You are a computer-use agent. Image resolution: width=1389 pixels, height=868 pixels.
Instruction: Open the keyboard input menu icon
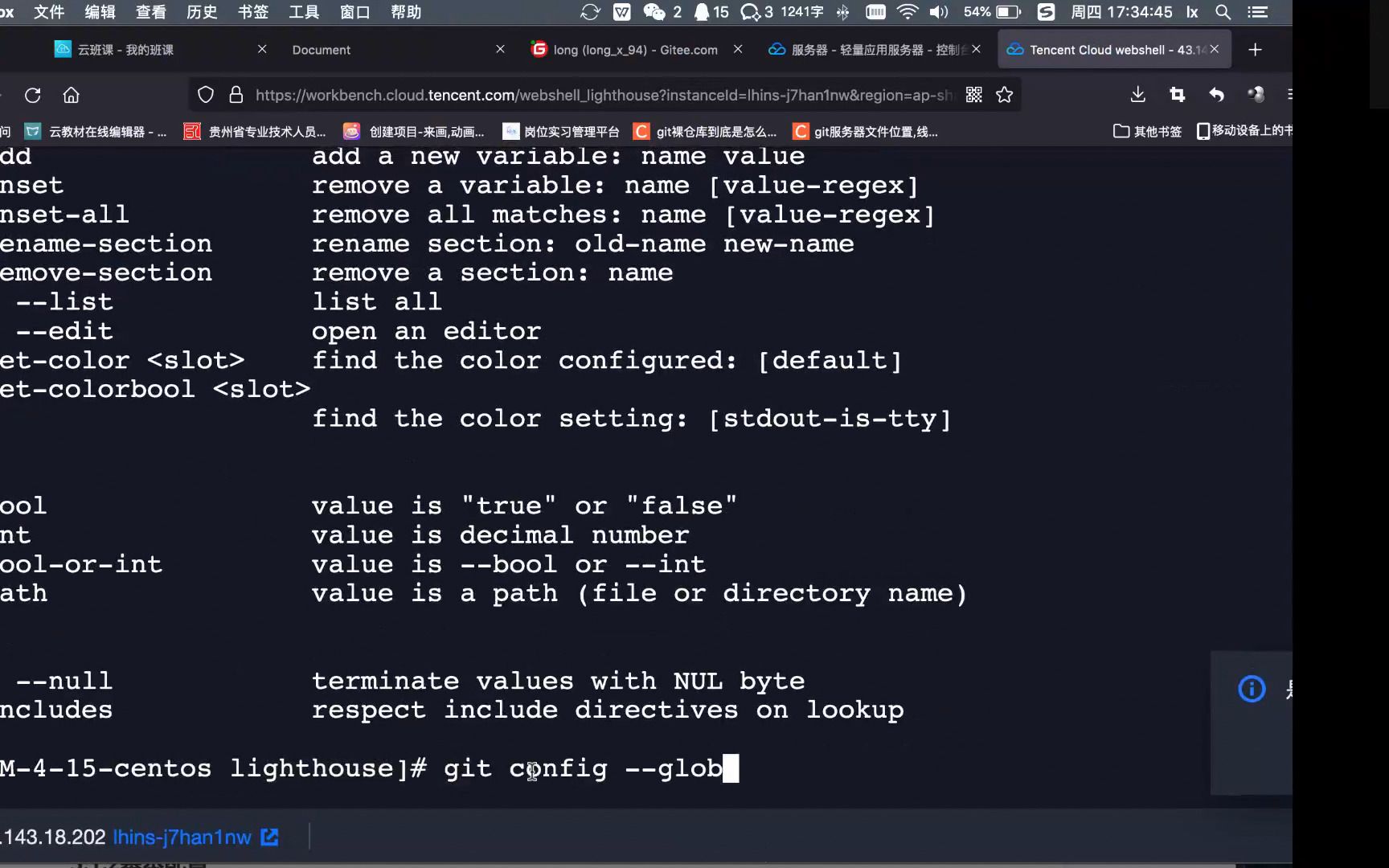pos(875,12)
